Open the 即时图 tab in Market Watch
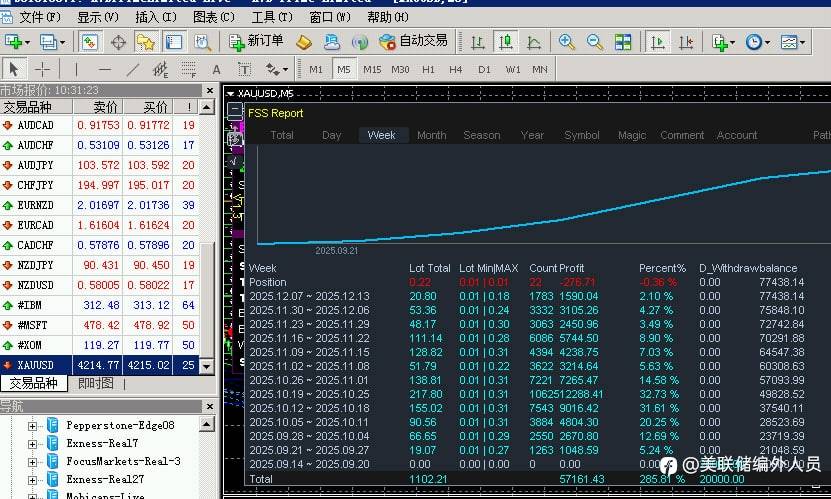 click(x=95, y=384)
